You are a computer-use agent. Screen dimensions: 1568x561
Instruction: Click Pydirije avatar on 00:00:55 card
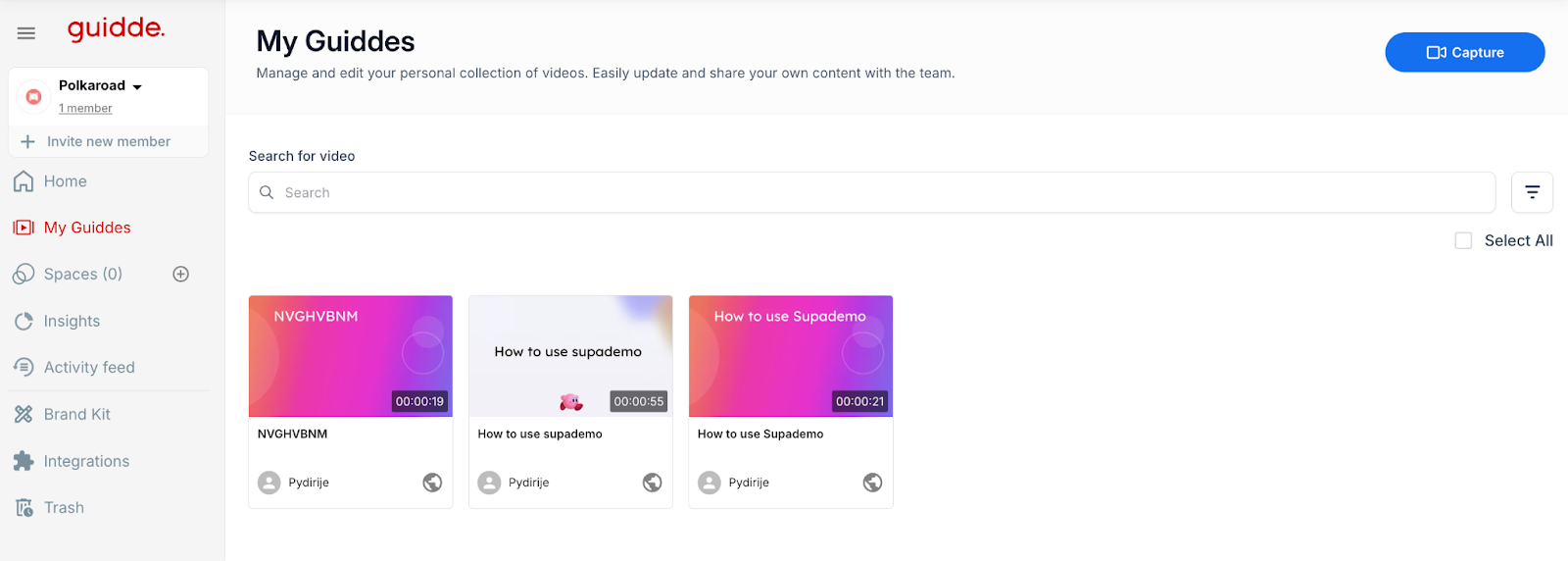[489, 483]
